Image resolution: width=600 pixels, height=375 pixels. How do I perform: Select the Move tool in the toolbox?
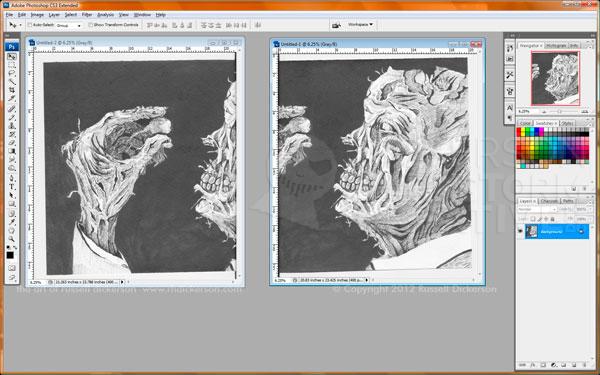click(x=12, y=57)
